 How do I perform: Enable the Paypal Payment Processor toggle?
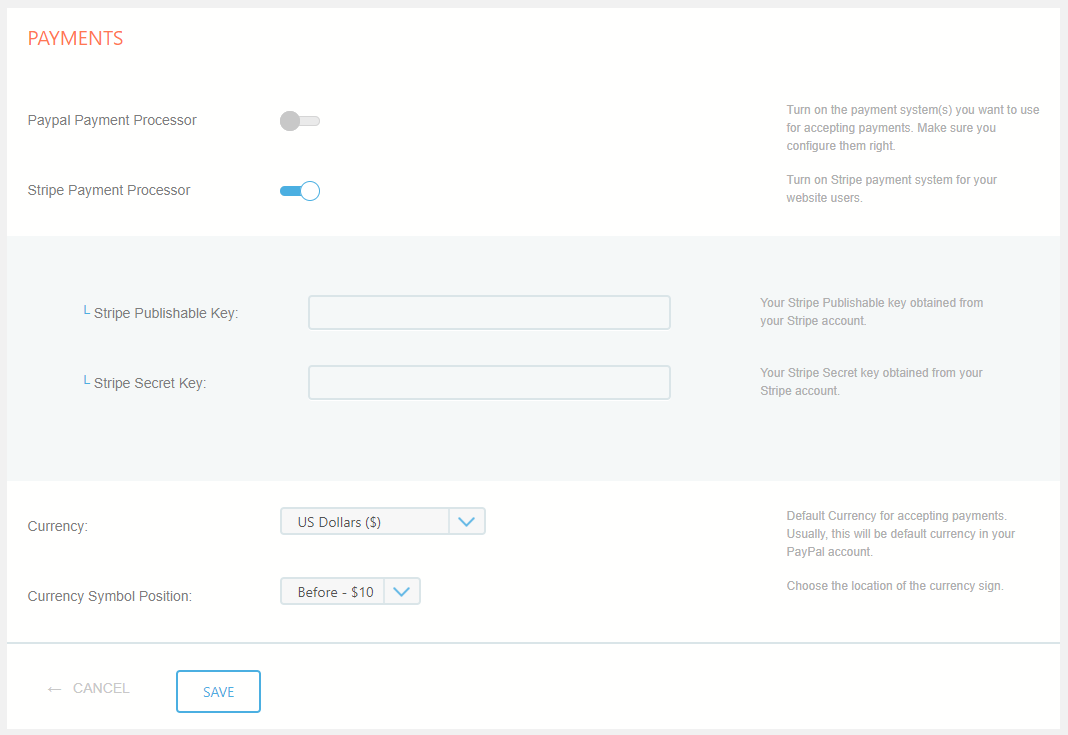click(x=299, y=121)
